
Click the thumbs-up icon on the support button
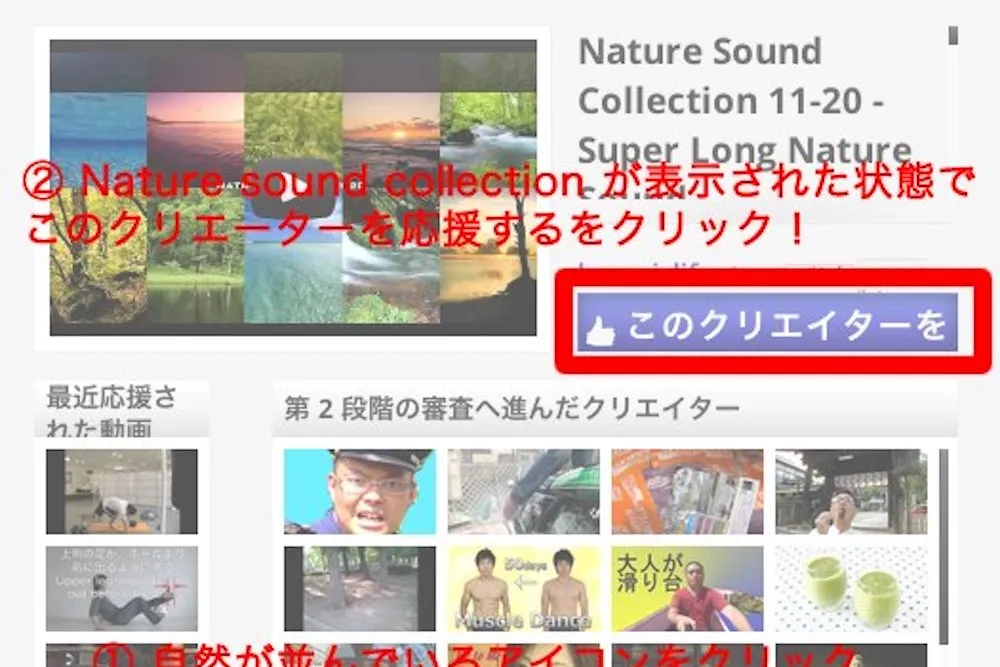(x=601, y=329)
